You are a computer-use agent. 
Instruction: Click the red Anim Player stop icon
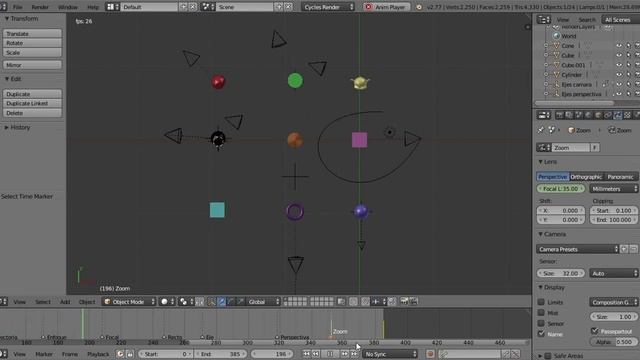(369, 7)
